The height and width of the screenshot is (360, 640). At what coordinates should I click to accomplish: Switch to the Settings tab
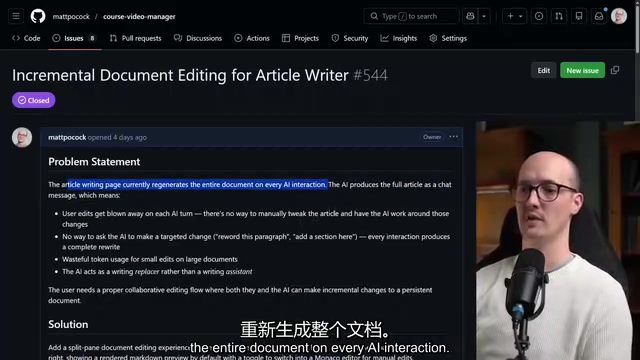point(448,38)
